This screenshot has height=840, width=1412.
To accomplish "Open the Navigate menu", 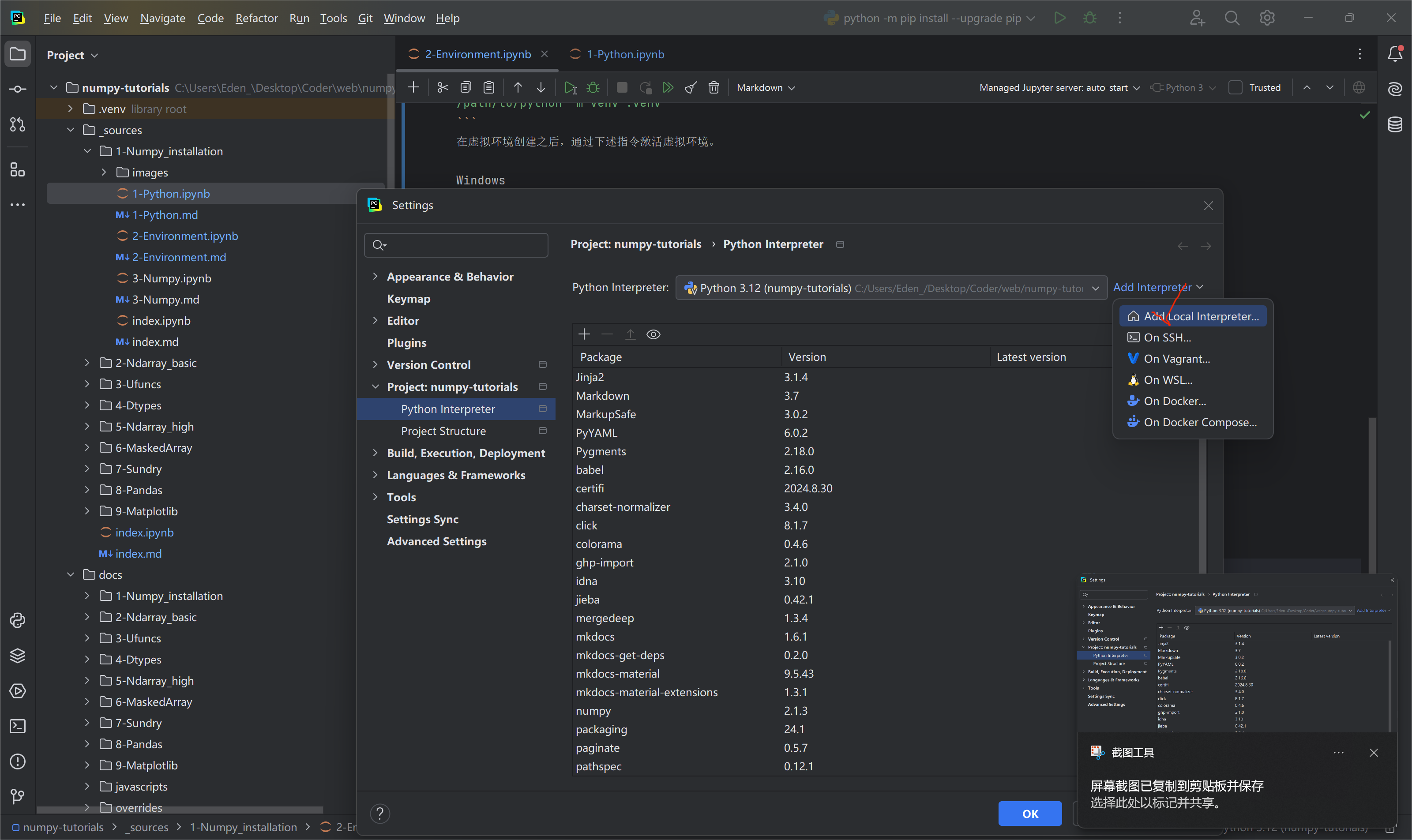I will tap(162, 18).
